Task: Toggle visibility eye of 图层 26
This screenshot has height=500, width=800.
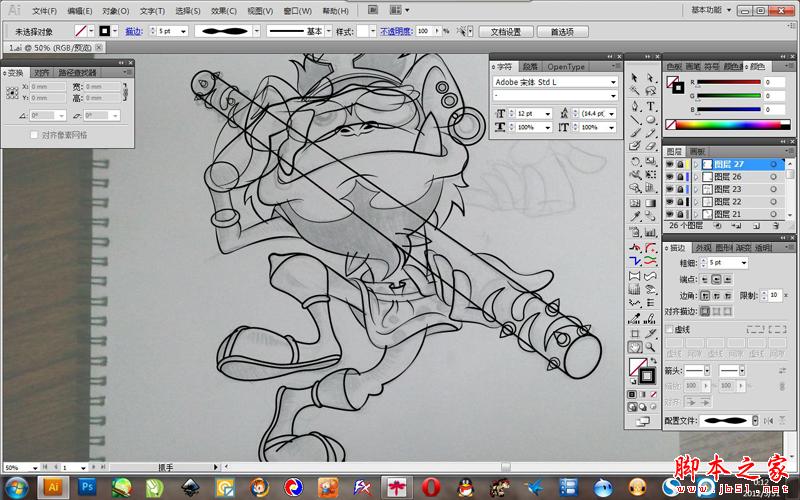Action: [670, 177]
